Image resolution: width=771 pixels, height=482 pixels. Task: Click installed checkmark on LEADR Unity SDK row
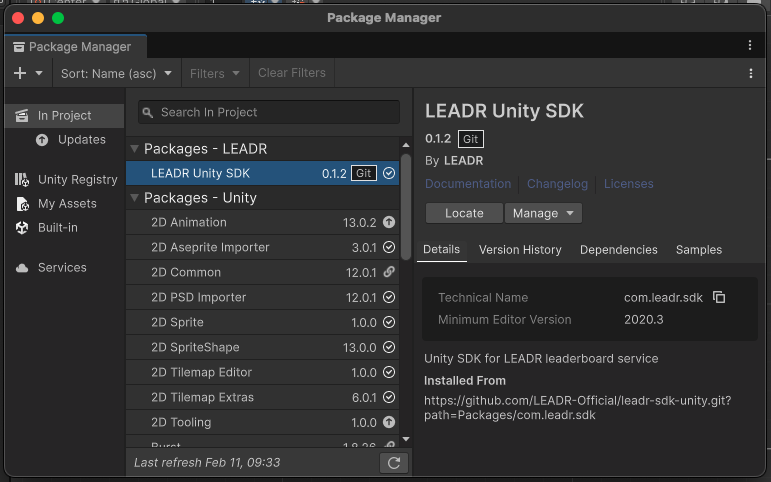coord(389,173)
